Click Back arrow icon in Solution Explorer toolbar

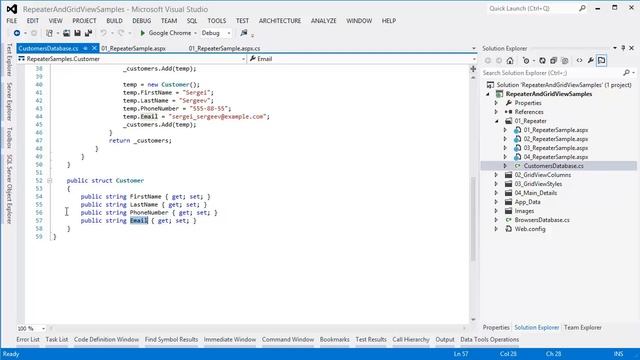(x=488, y=60)
